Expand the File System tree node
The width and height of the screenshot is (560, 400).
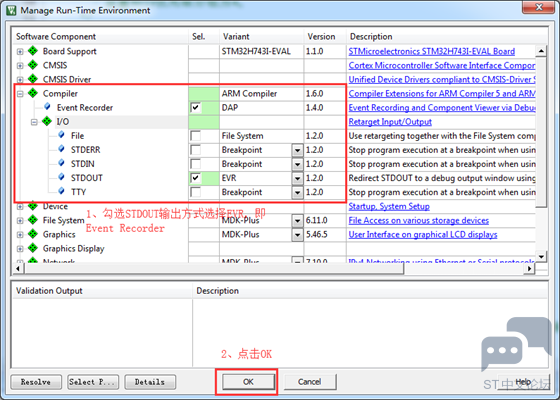pyautogui.click(x=20, y=221)
